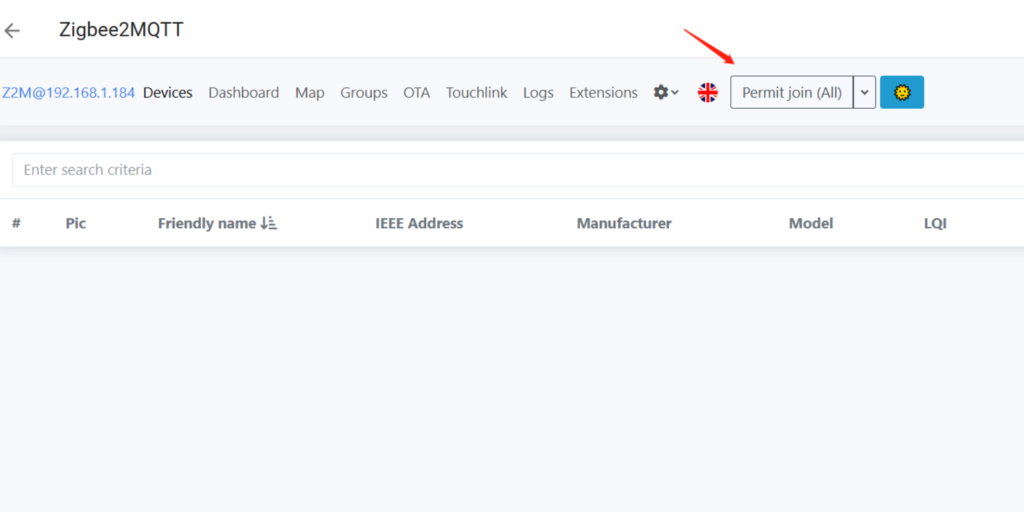Sort by Manufacturer column header
1024x512 pixels.
pos(624,223)
